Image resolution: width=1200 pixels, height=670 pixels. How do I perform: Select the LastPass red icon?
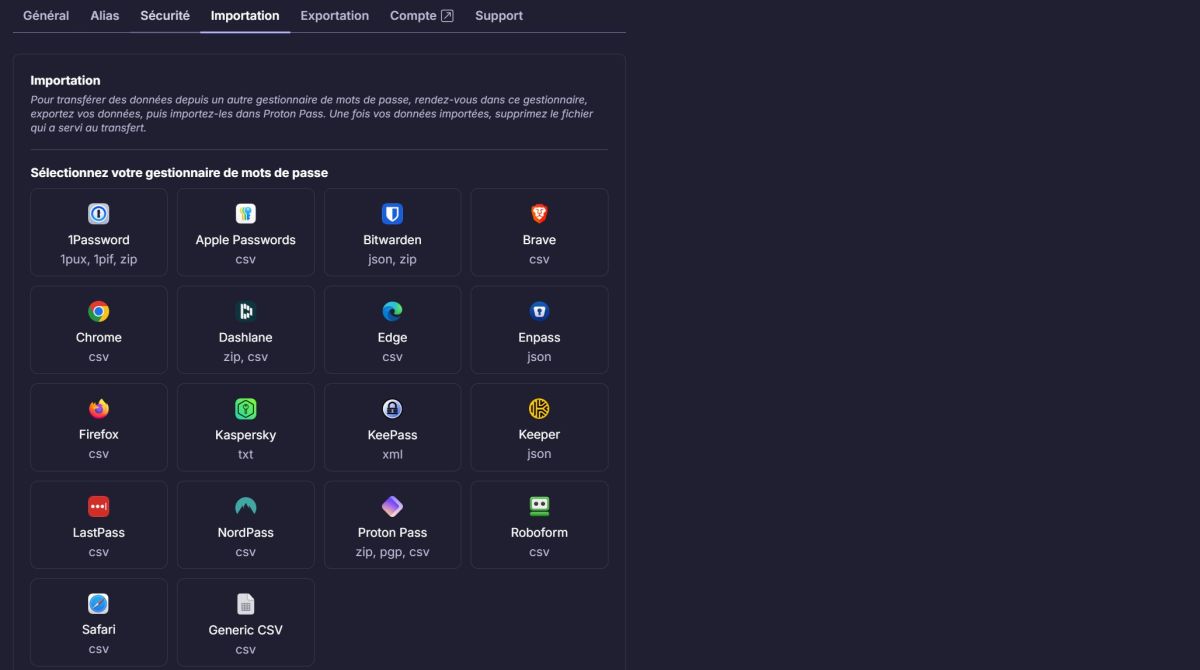[x=99, y=506]
